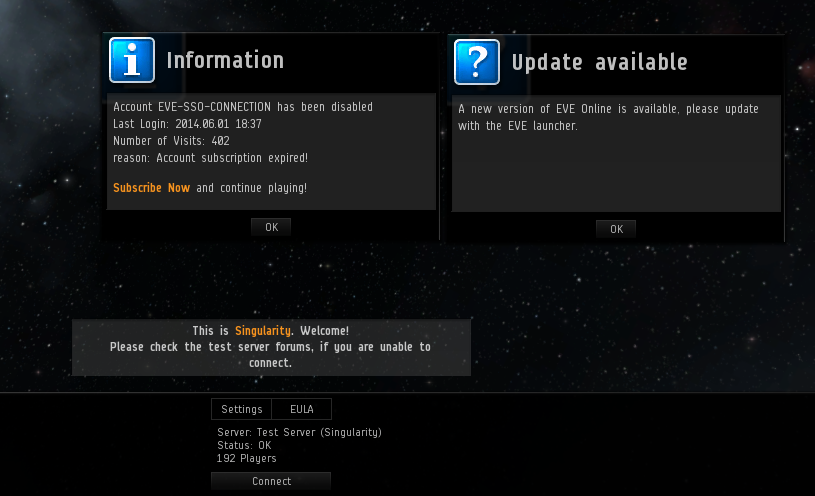Dismiss Information dialog with OK
Image resolution: width=815 pixels, height=496 pixels.
271,227
